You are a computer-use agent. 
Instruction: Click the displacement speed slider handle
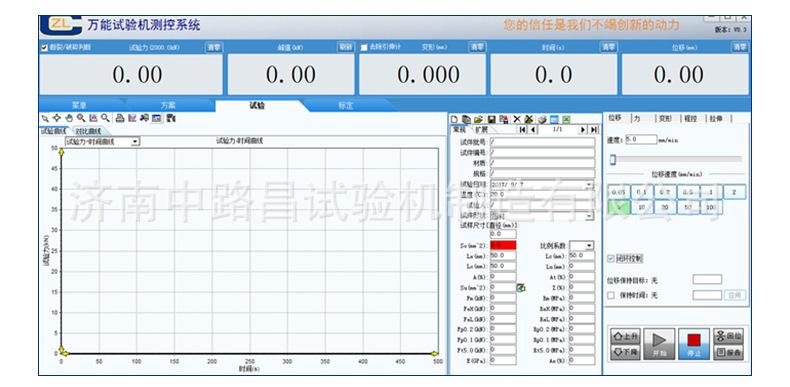coord(613,160)
